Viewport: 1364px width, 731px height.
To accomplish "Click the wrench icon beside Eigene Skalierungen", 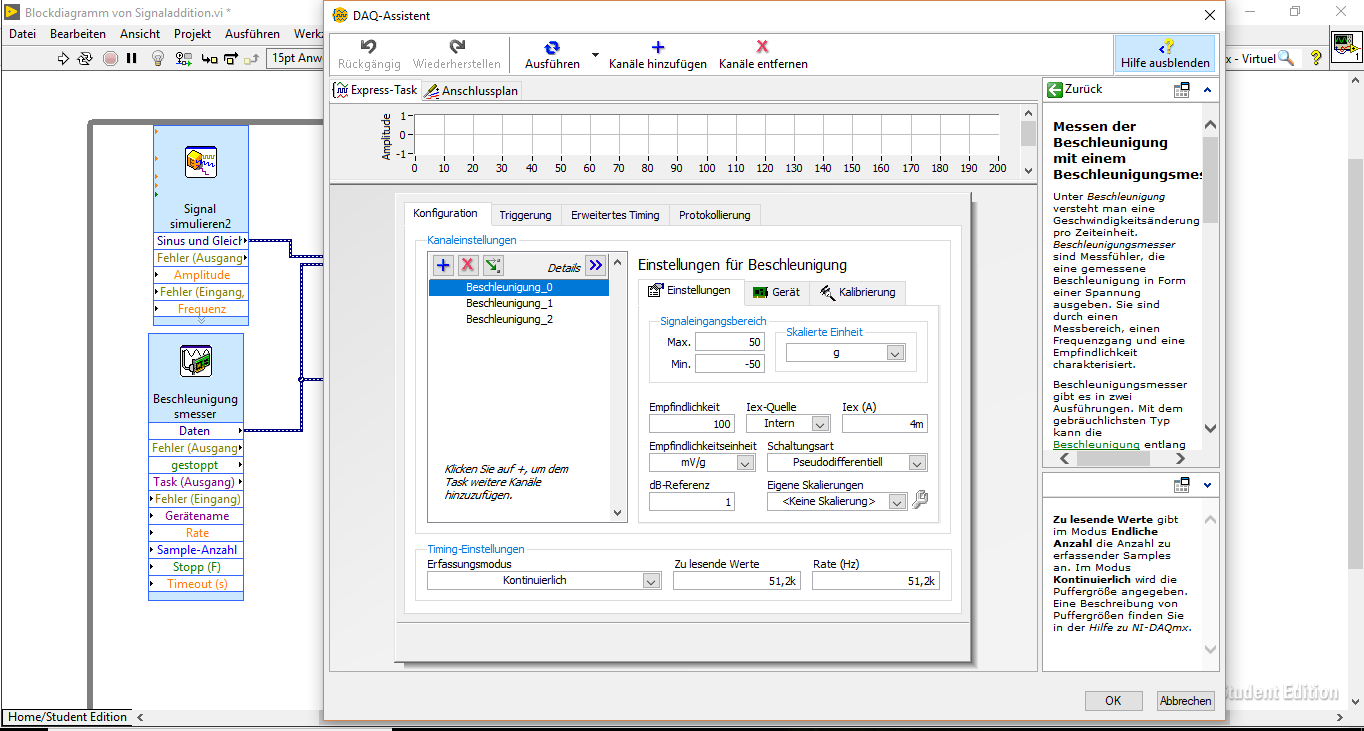I will tap(920, 500).
